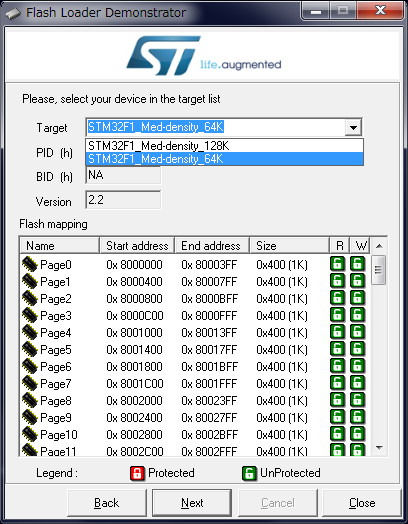Click the Page6 chip icon
The width and height of the screenshot is (408, 524).
coord(30,367)
